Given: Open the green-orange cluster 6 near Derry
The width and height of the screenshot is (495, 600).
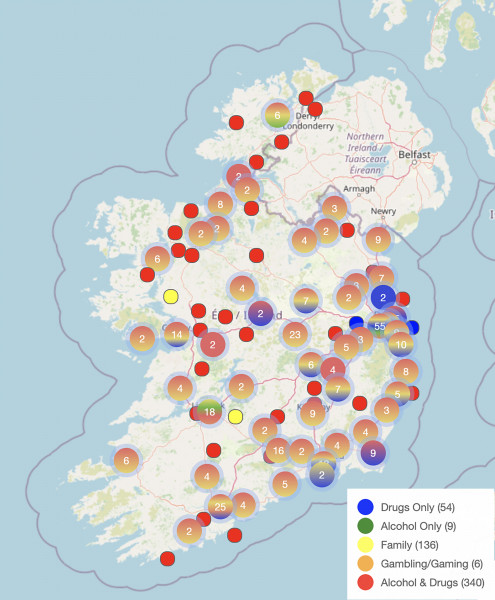Looking at the screenshot, I should [277, 115].
